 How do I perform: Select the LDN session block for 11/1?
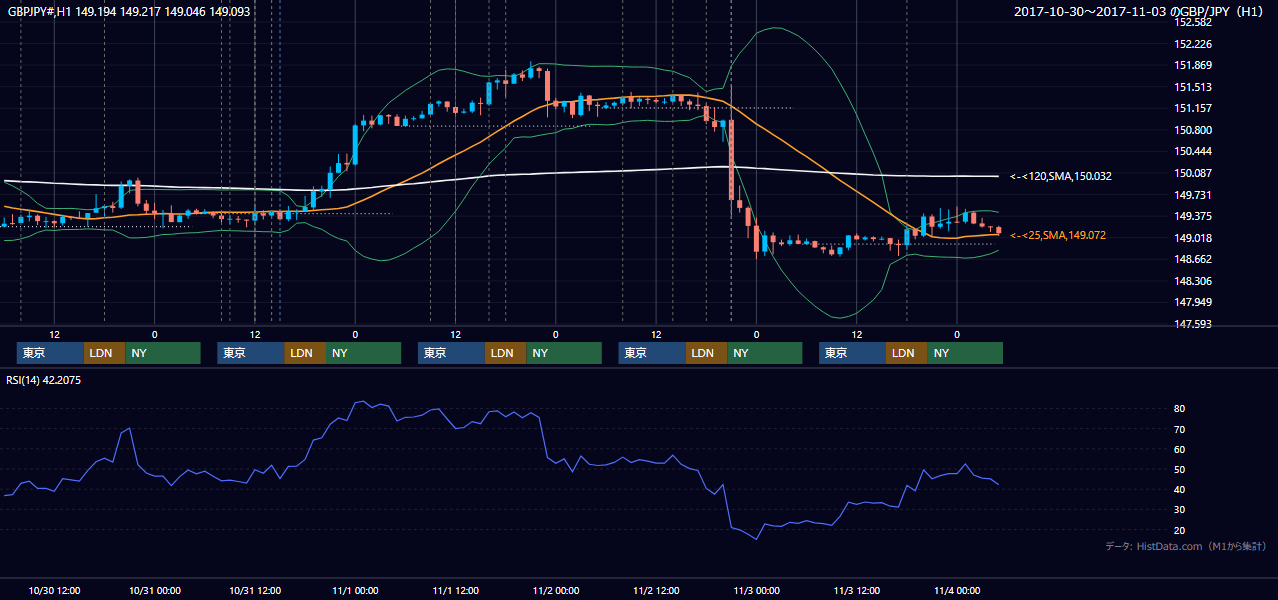[x=505, y=353]
